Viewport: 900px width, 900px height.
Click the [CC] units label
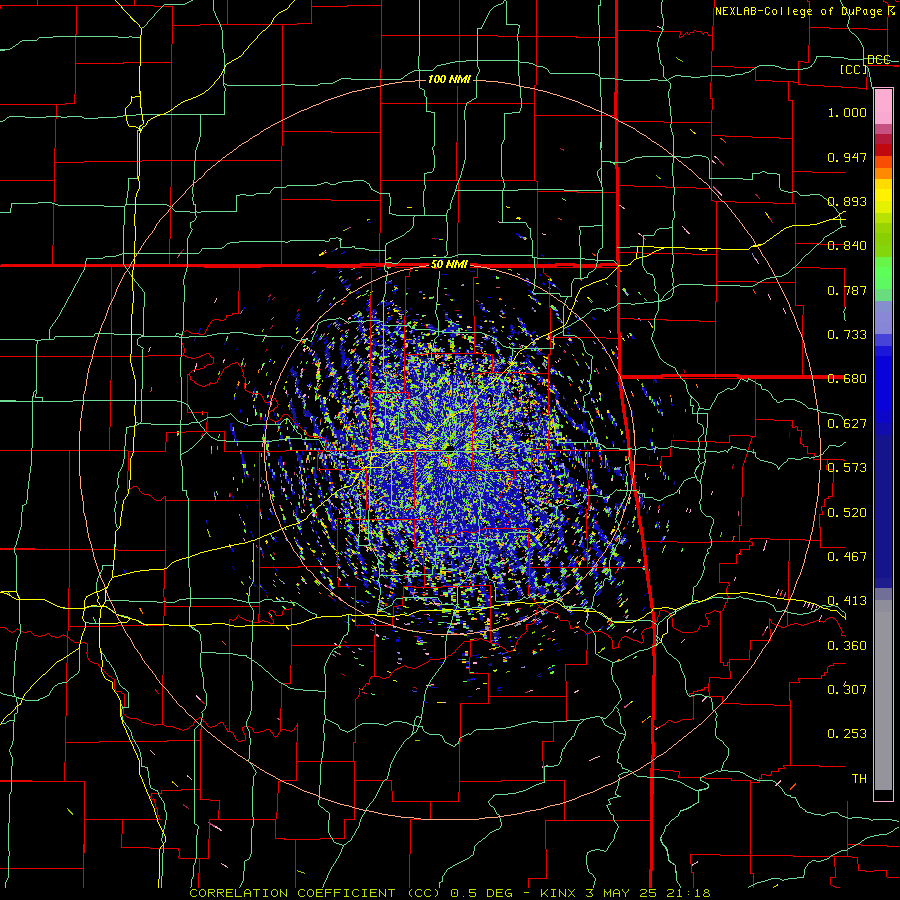coord(854,69)
